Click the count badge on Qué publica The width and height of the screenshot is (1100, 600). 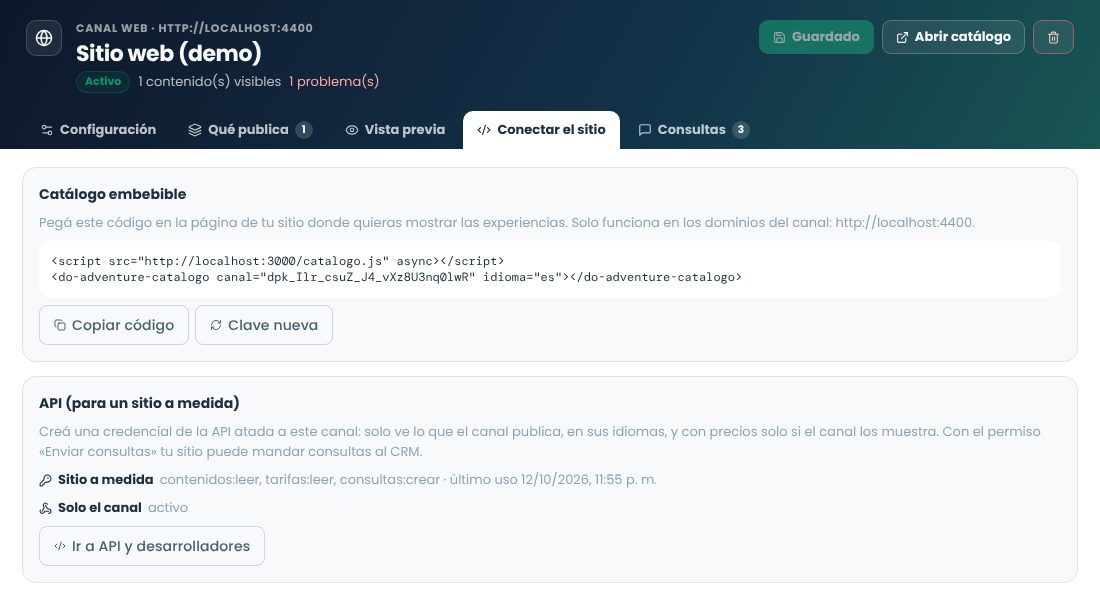pos(304,130)
